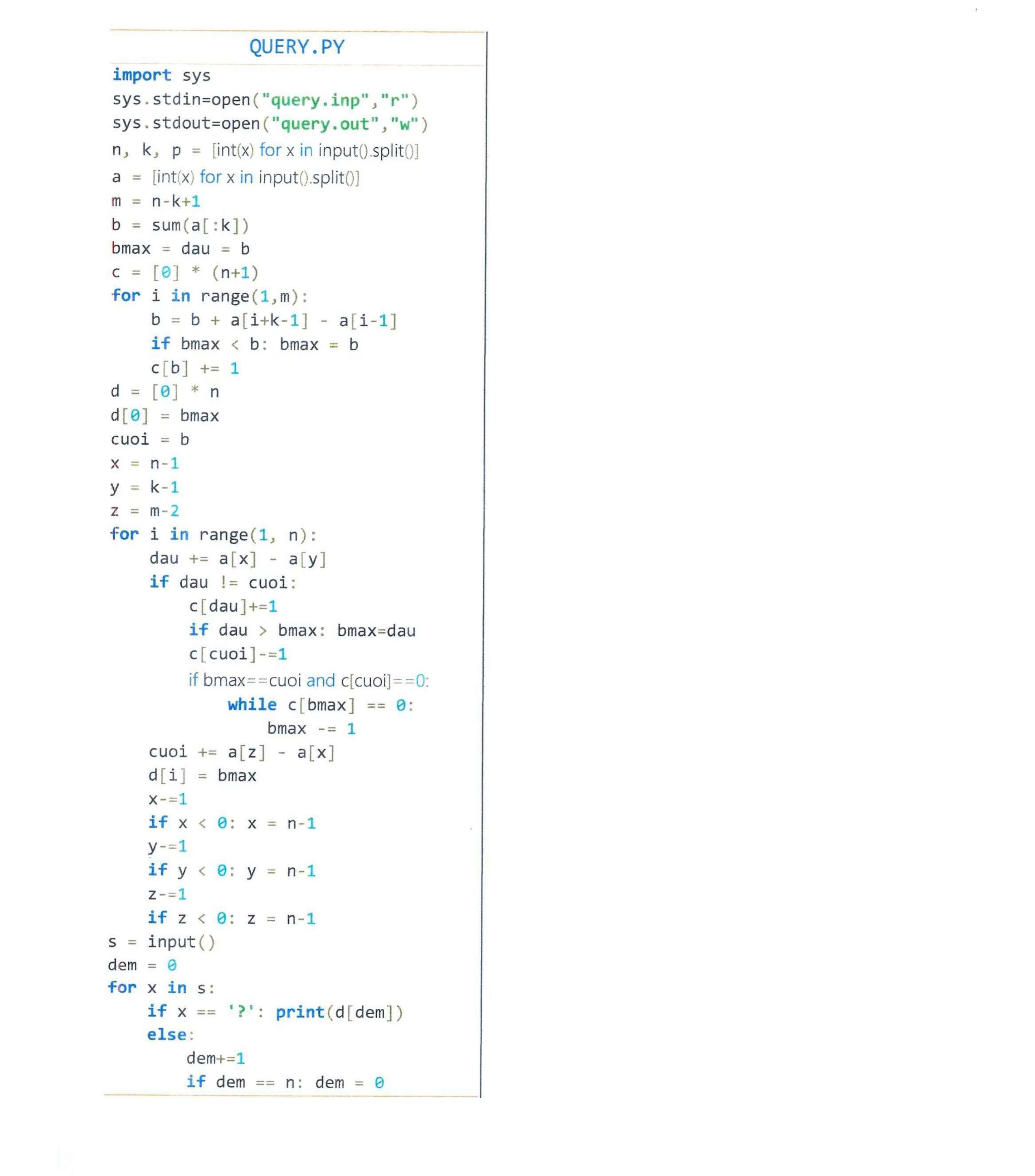Image resolution: width=1035 pixels, height=1176 pixels.
Task: Select the line with 'print(d[dem])'
Action: click(275, 1012)
